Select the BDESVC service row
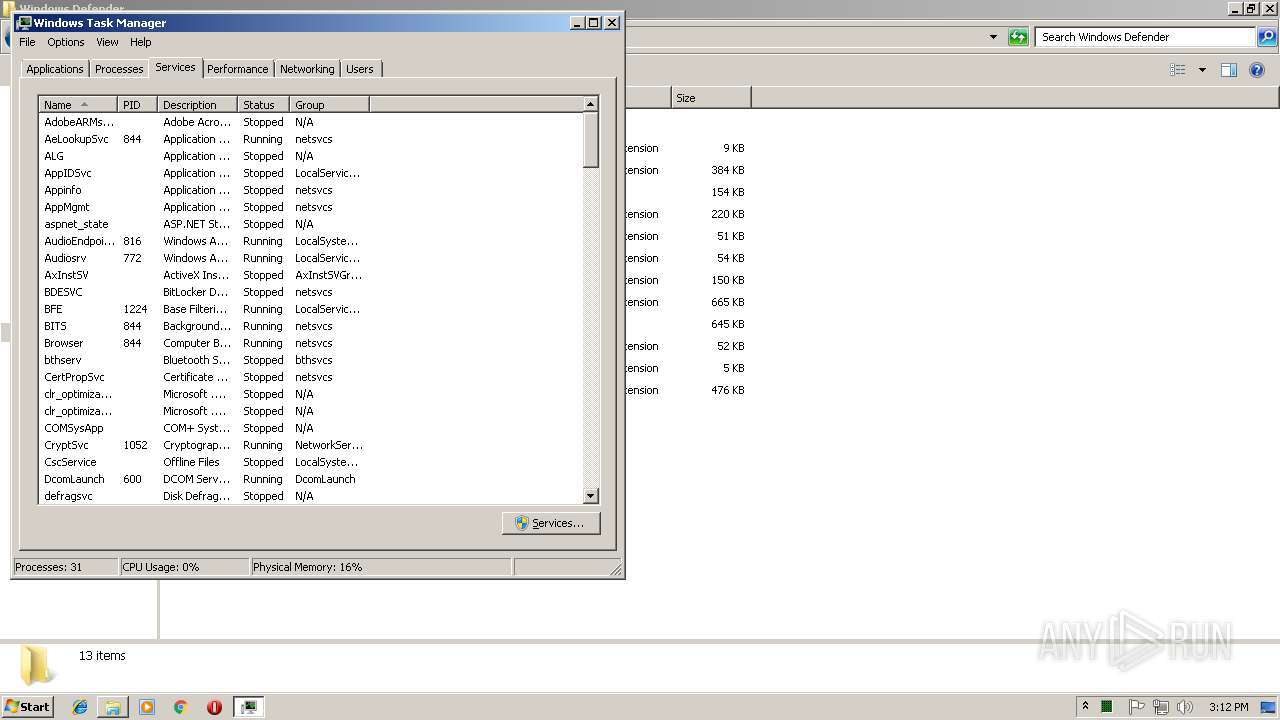This screenshot has height=720, width=1280. [x=310, y=292]
